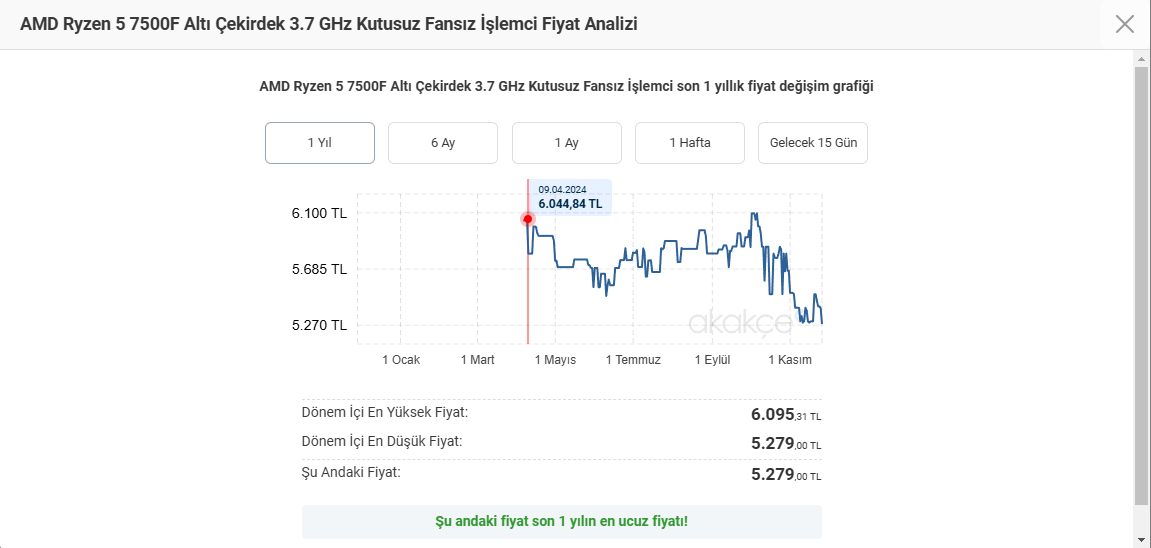Open the Gelecek 15 Gün forecast

click(x=813, y=143)
